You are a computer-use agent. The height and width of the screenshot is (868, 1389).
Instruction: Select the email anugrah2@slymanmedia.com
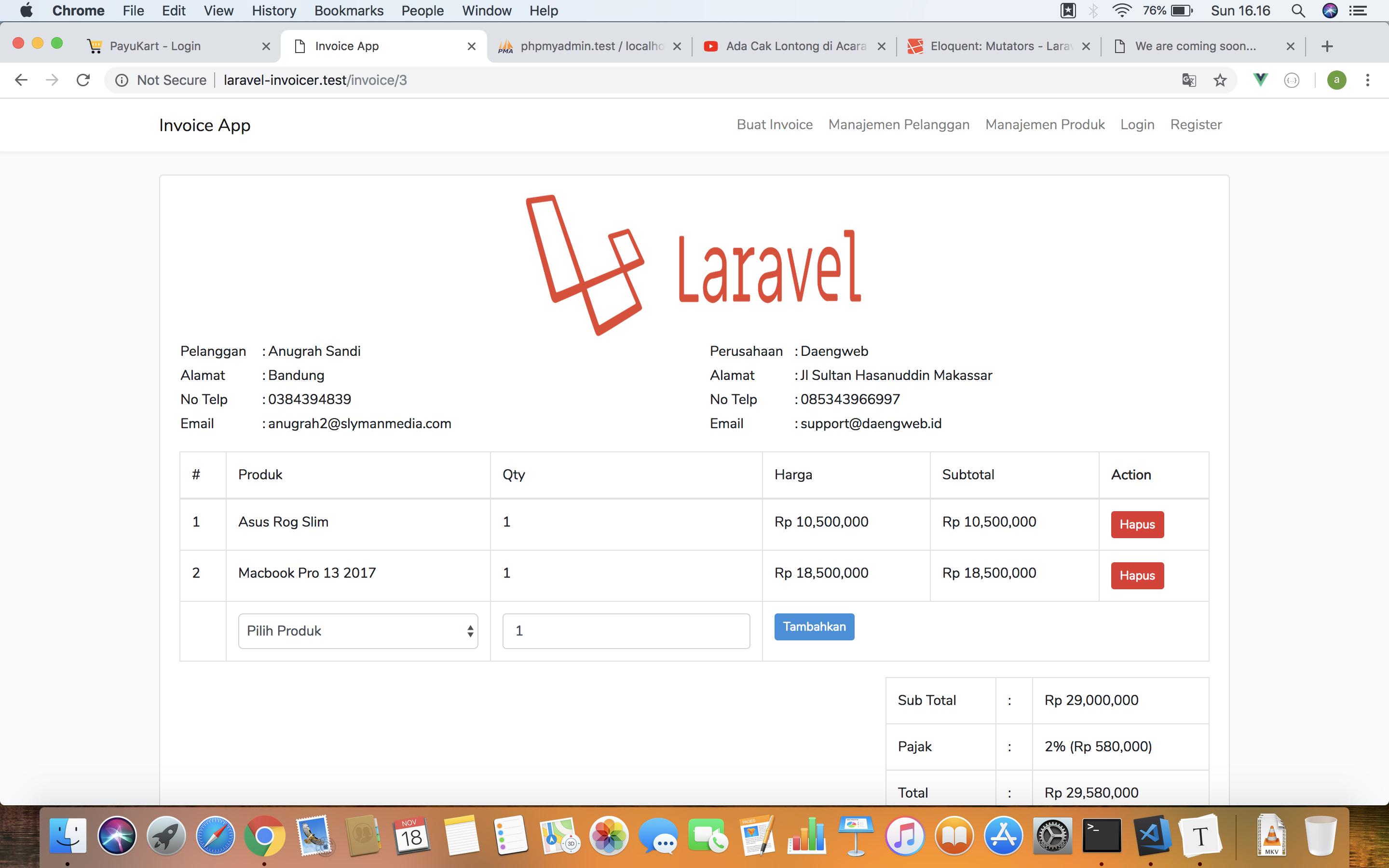coord(359,424)
